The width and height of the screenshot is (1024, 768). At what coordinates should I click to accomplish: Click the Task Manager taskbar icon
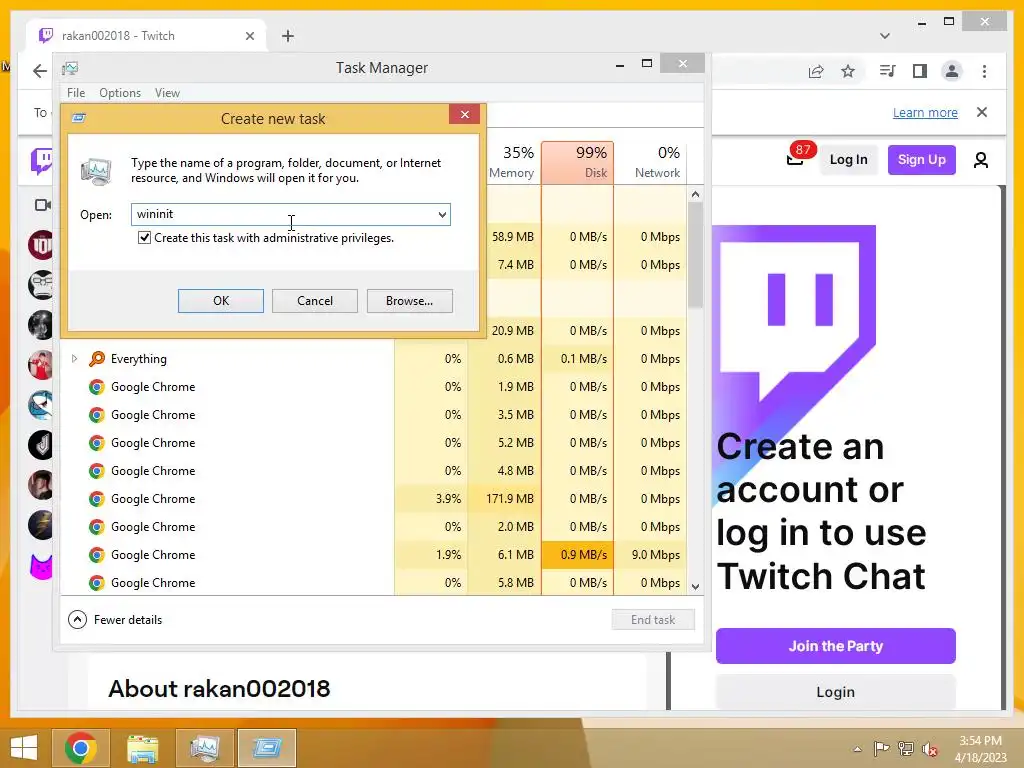pyautogui.click(x=204, y=747)
